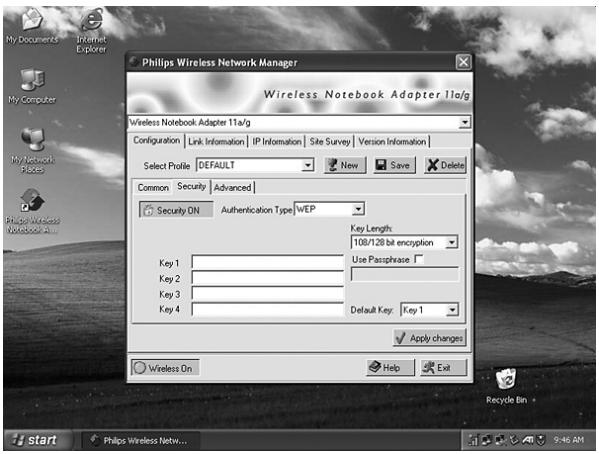The width and height of the screenshot is (599, 454).
Task: Launch Internet Explorer from the desktop
Action: [x=91, y=31]
